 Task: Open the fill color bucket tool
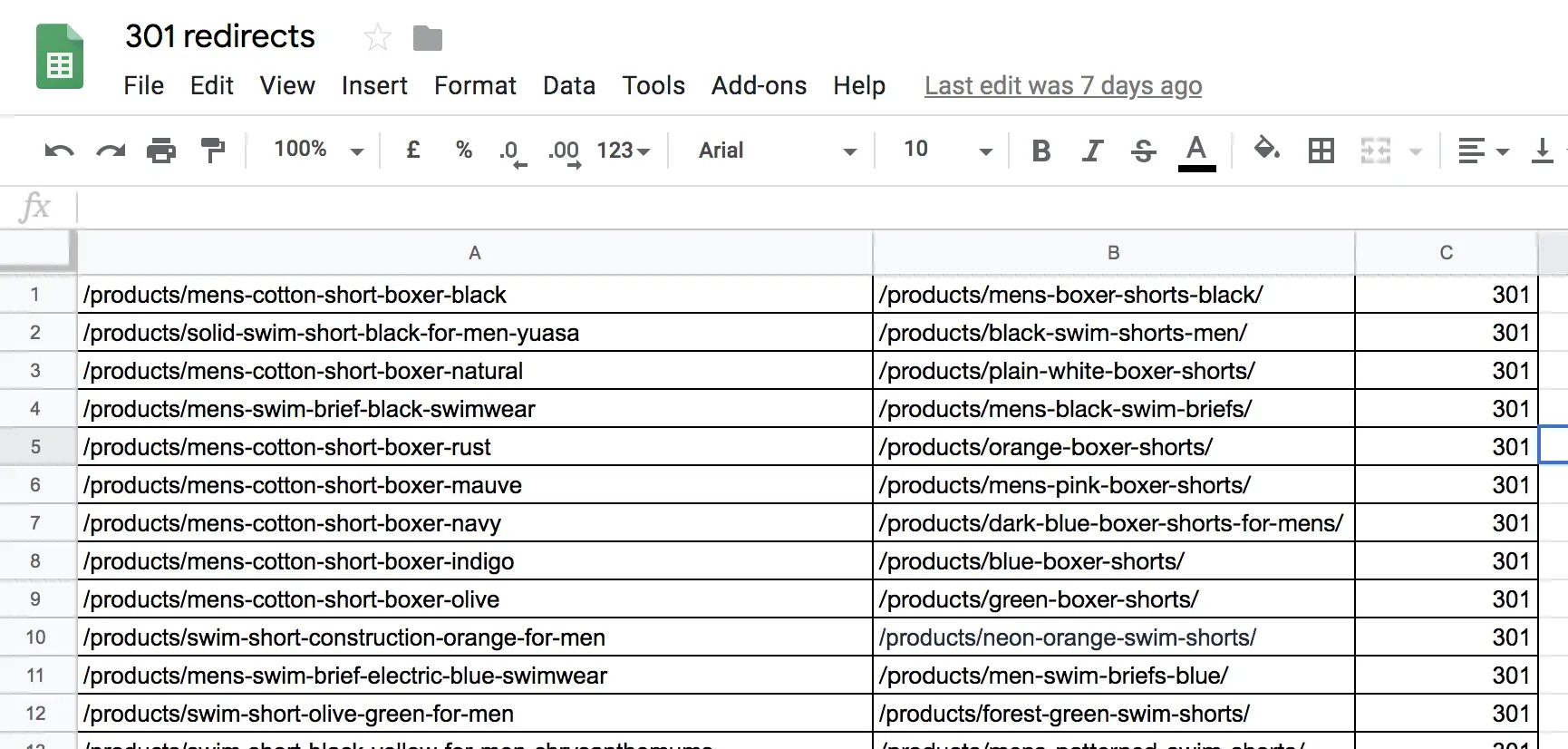click(1266, 149)
